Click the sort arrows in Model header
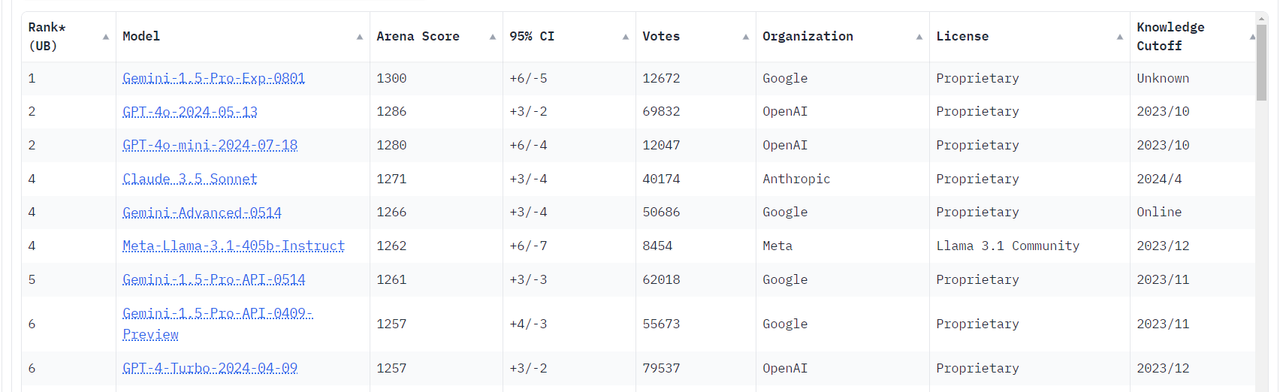The width and height of the screenshot is (1280, 392). (x=360, y=37)
